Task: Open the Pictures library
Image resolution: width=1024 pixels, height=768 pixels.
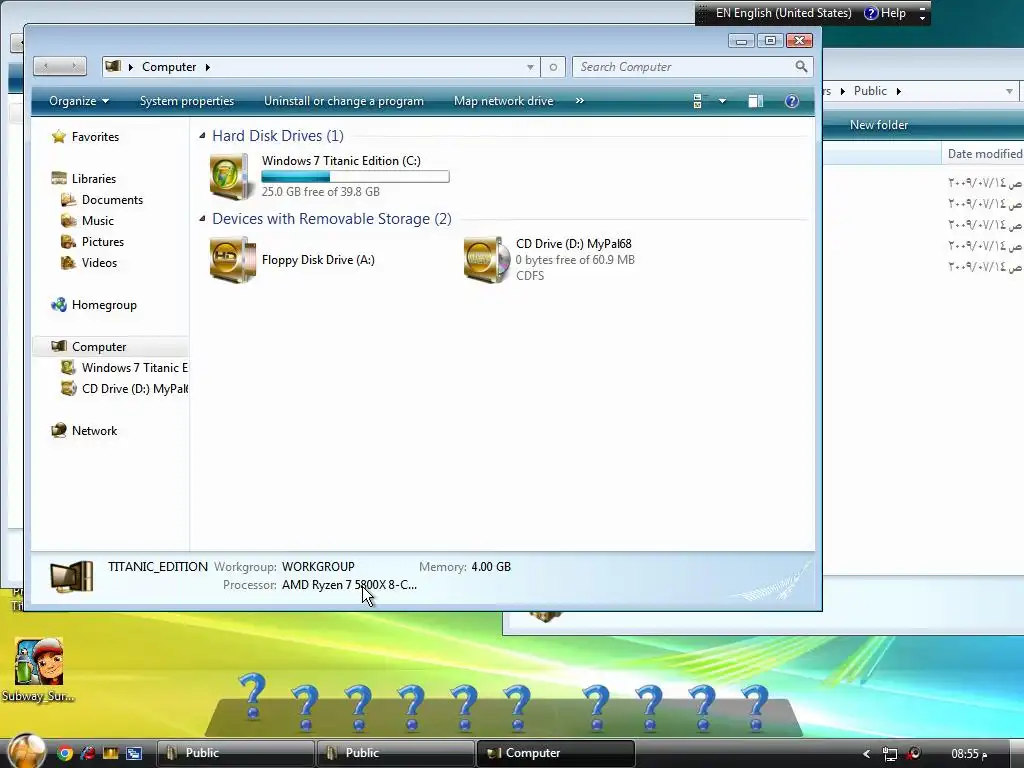Action: coord(103,242)
